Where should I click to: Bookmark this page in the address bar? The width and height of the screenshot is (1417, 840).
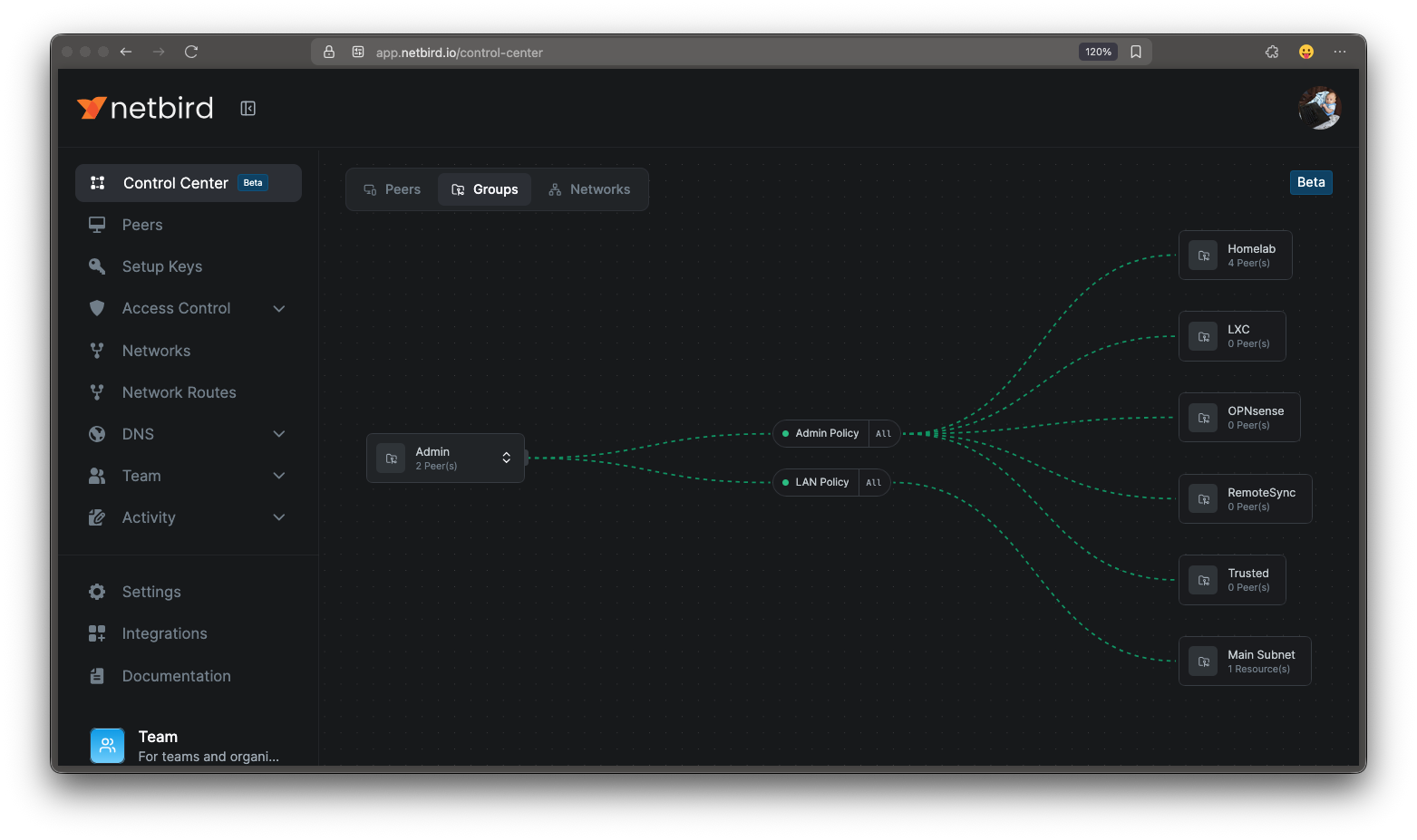click(1136, 52)
